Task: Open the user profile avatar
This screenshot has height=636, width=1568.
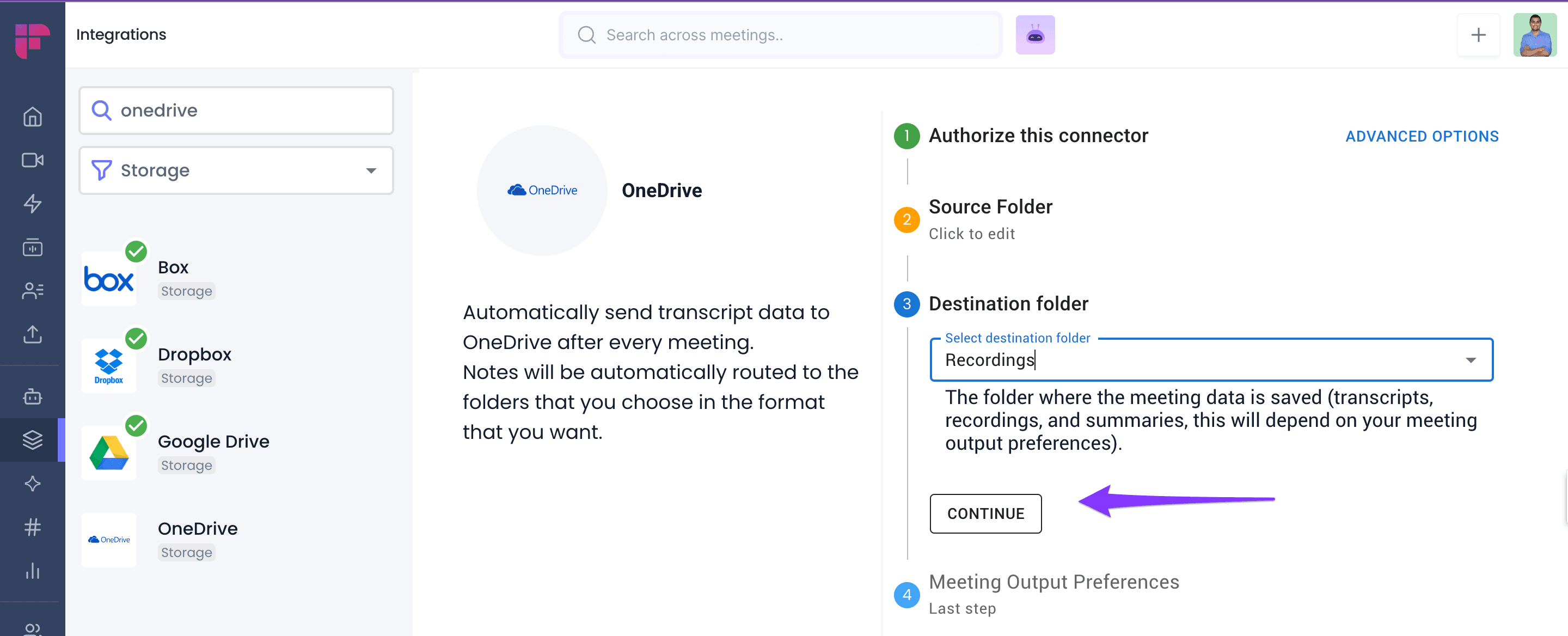Action: coord(1535,35)
